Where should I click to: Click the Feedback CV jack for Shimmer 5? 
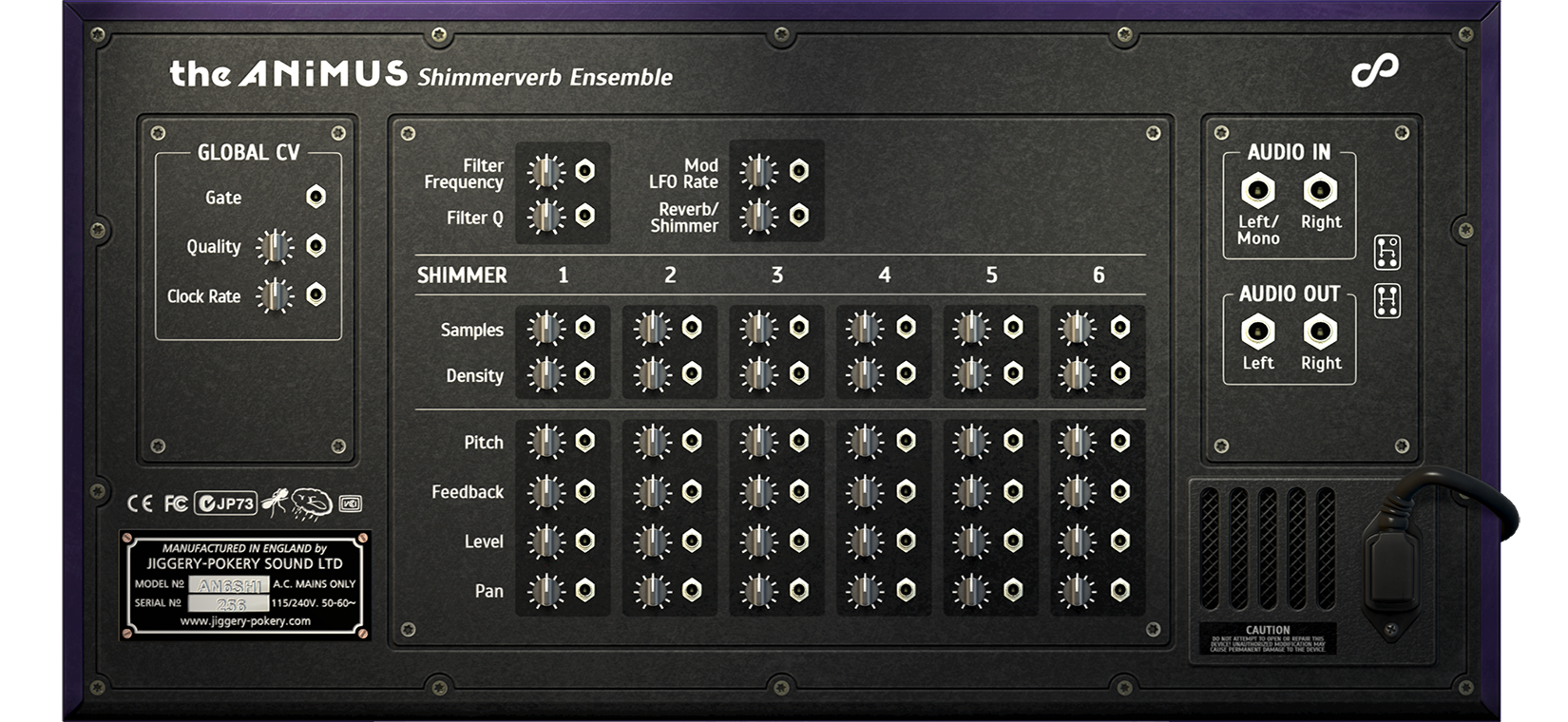(1013, 490)
